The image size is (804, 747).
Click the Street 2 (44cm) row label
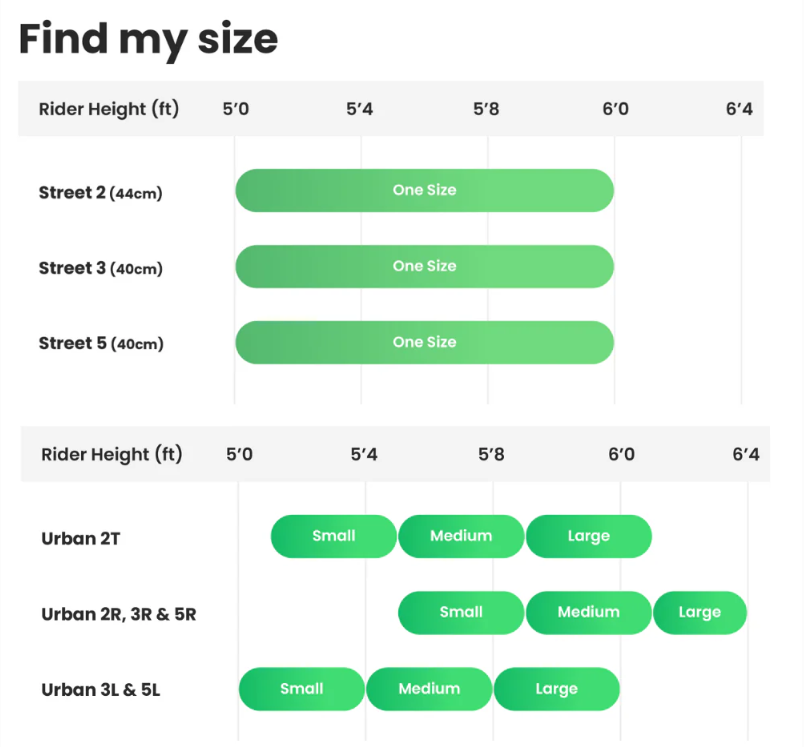click(100, 193)
